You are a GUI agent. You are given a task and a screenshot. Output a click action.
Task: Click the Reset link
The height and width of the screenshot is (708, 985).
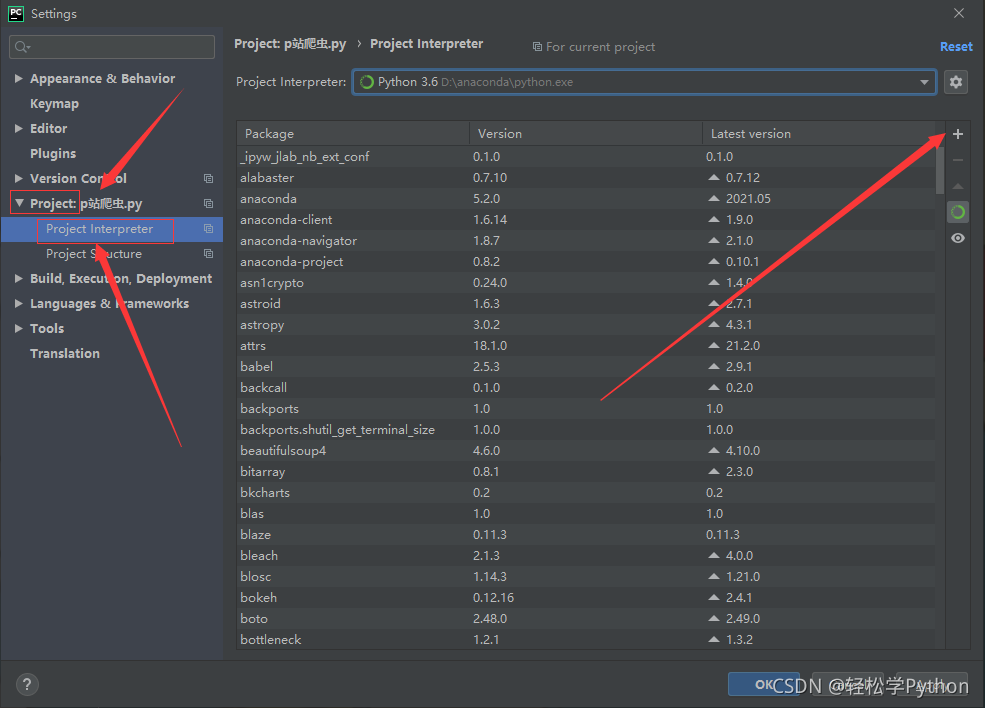[956, 46]
